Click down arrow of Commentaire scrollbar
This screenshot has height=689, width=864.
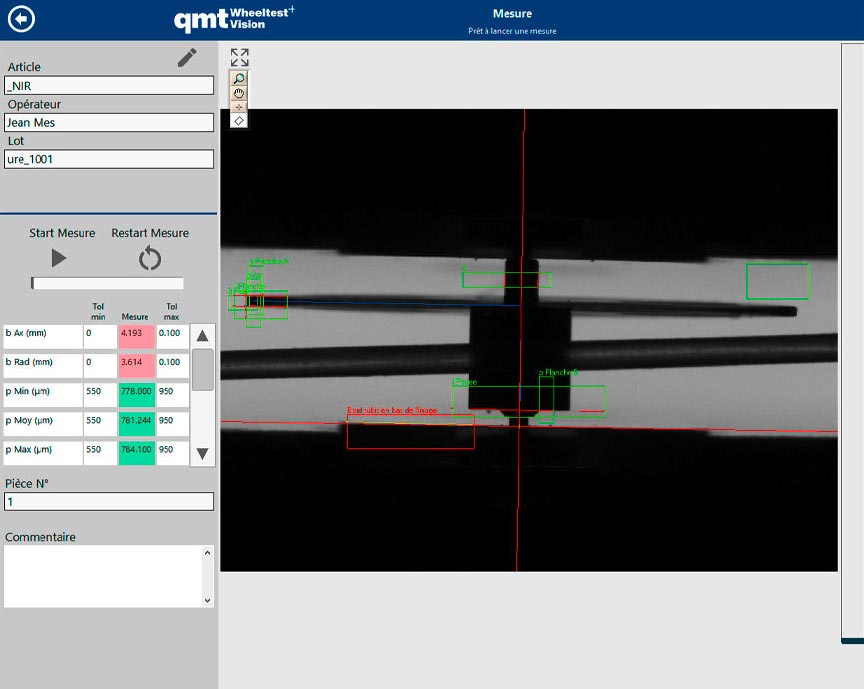208,600
